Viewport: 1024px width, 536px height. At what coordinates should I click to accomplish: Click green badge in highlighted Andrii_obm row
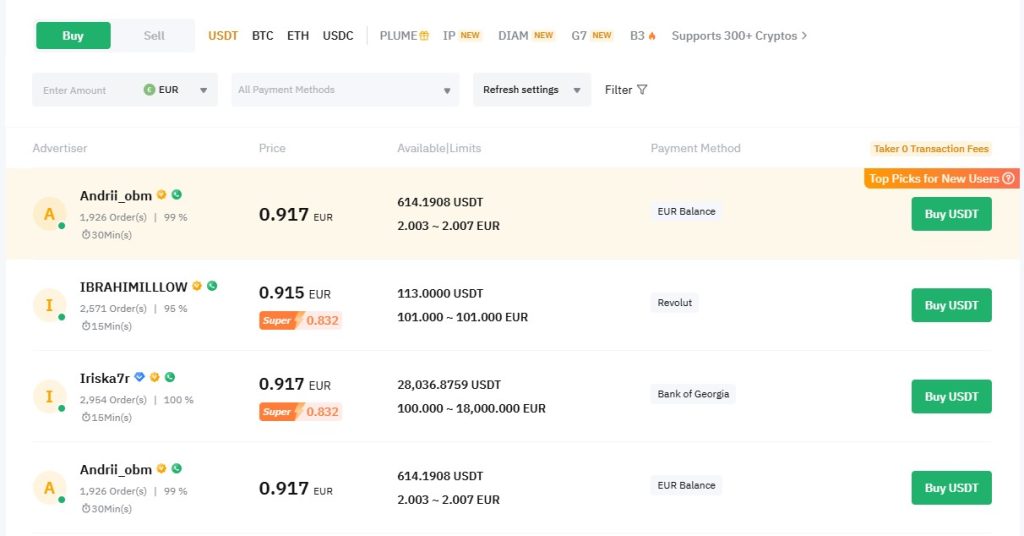(x=176, y=194)
